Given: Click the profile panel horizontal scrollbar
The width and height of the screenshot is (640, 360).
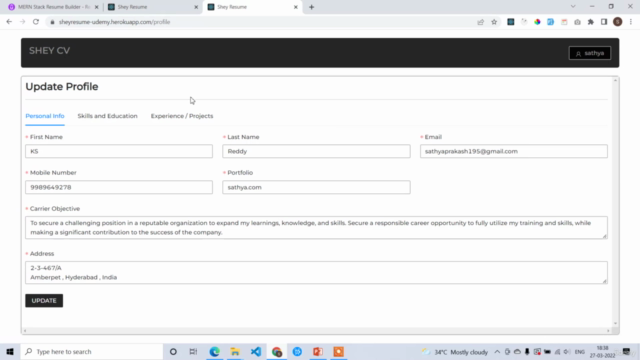Looking at the screenshot, I should tap(316, 331).
